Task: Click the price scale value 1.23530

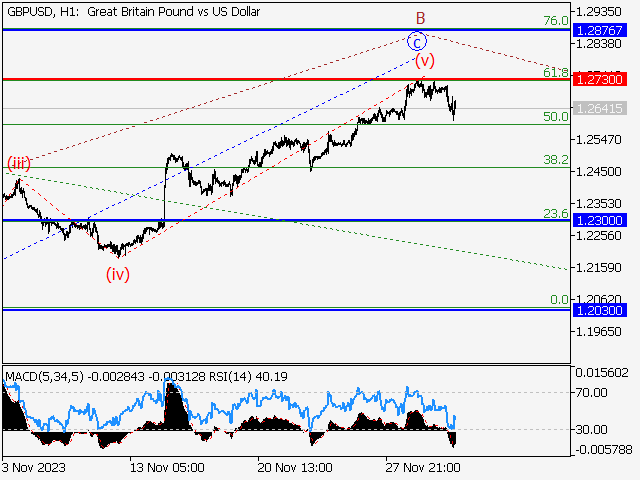Action: (x=598, y=203)
